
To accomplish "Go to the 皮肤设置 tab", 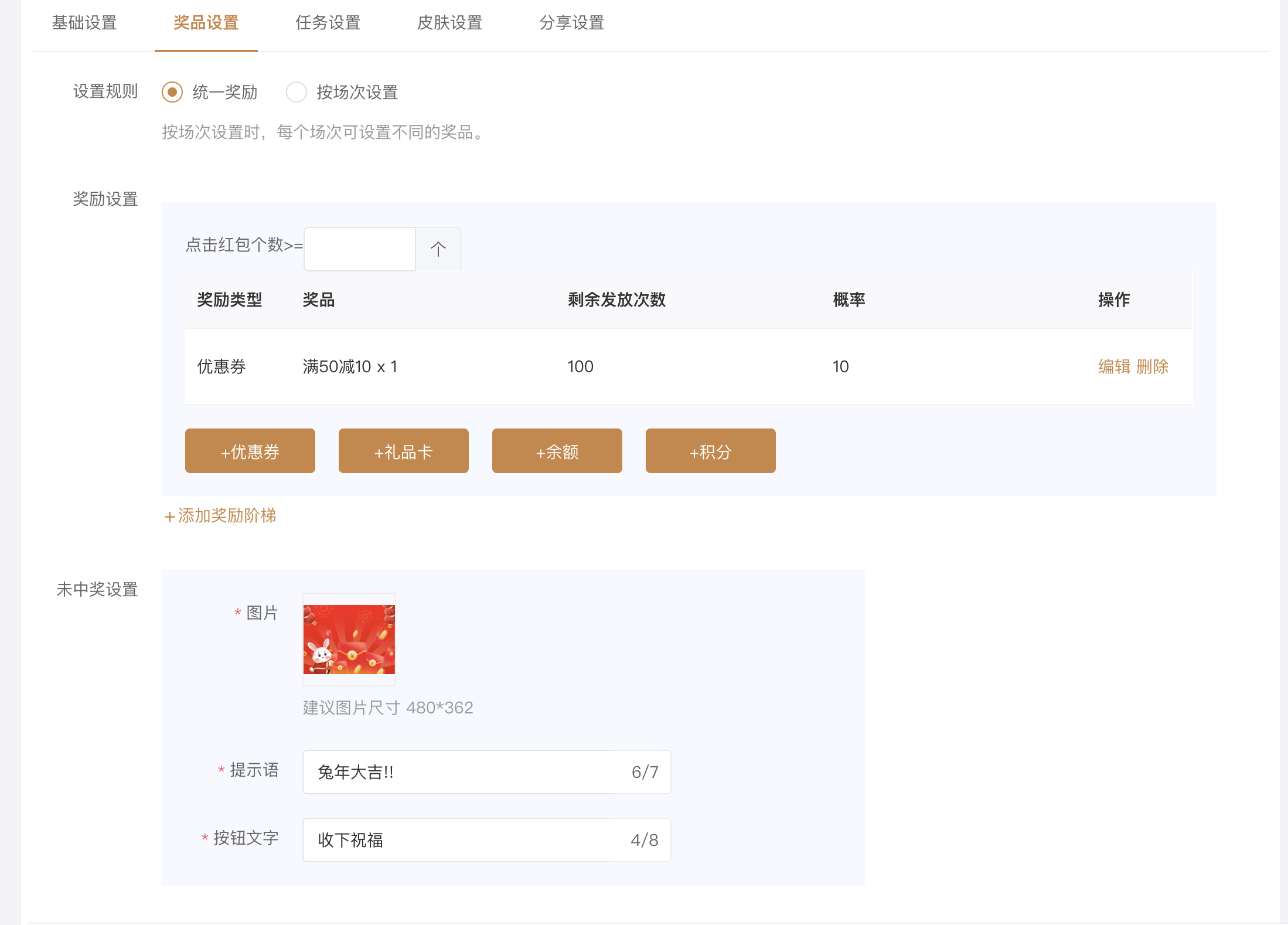I will tap(450, 23).
